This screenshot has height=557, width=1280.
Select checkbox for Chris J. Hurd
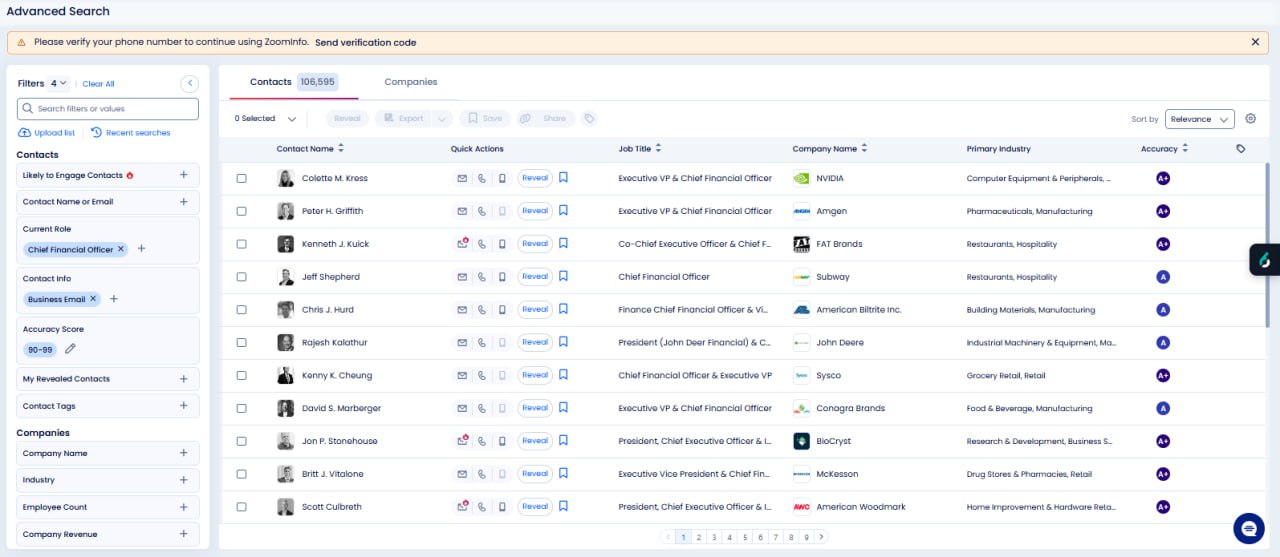tap(241, 310)
